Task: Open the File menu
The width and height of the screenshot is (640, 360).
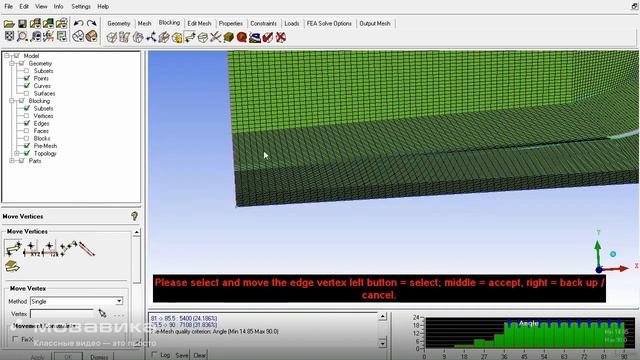Action: pos(9,7)
